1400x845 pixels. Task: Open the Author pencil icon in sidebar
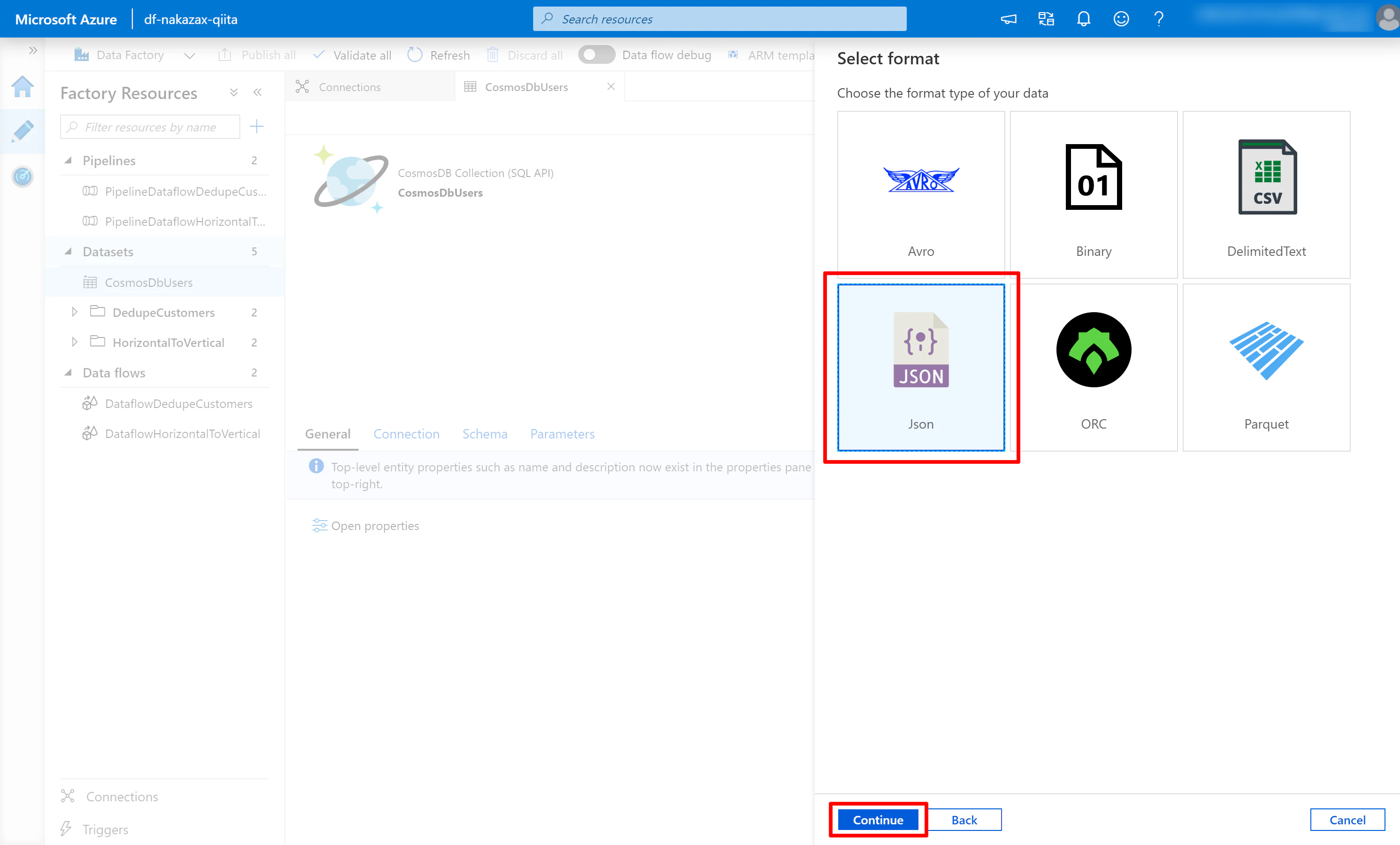click(x=22, y=131)
